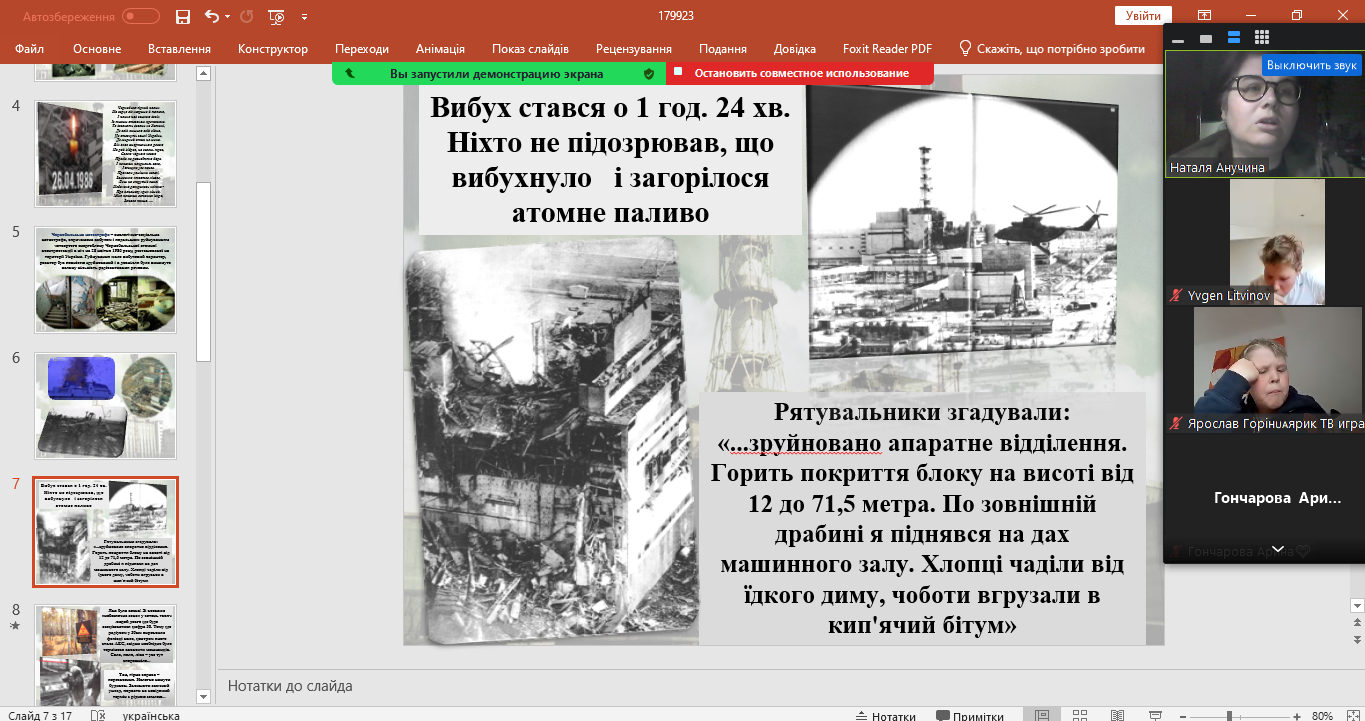Viewport: 1365px width, 721px height.
Task: Click the Выключить звук button
Action: [1311, 65]
